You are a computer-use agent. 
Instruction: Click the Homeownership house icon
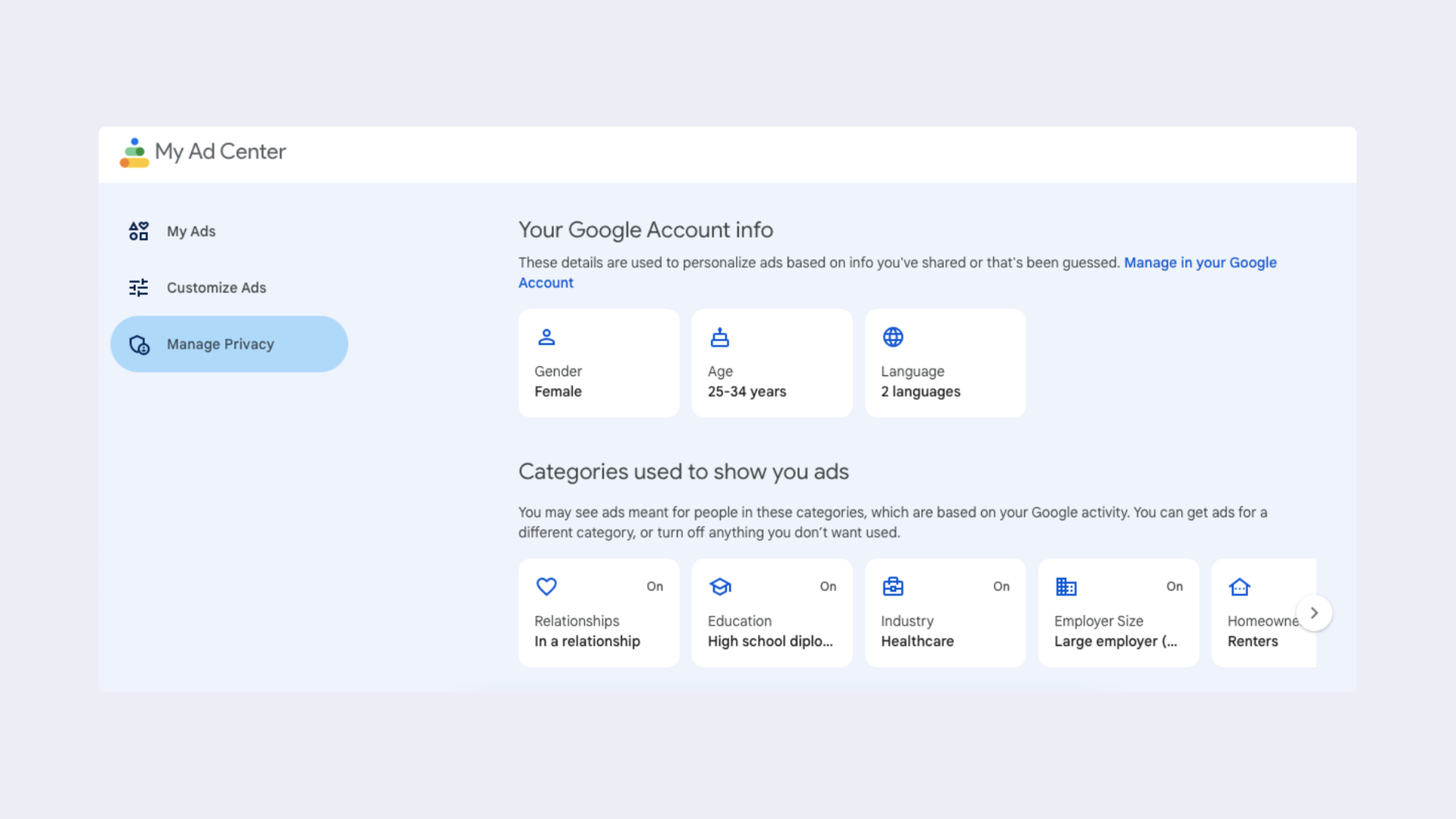click(x=1239, y=586)
